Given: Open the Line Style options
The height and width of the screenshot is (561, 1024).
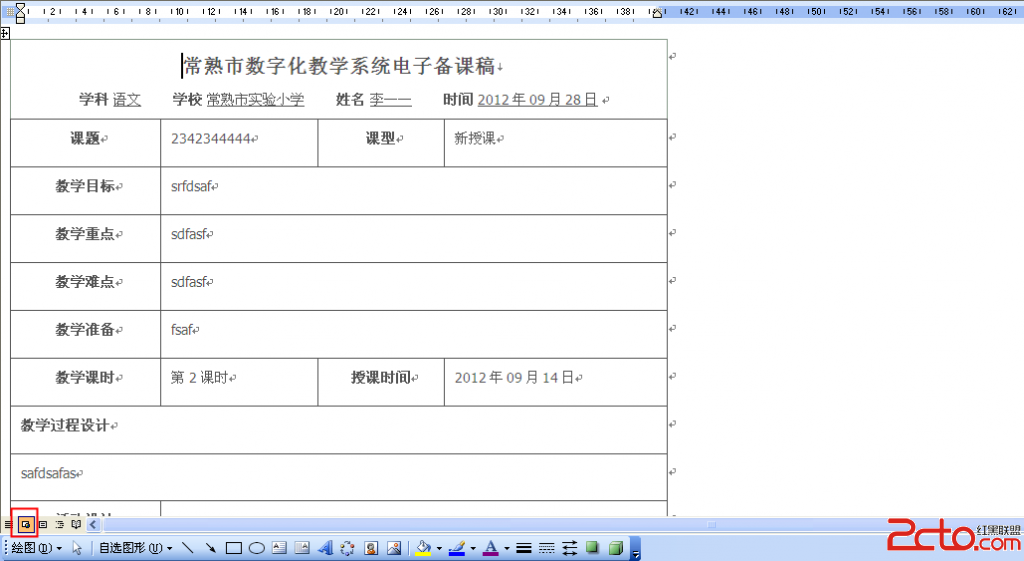Looking at the screenshot, I should 524,548.
